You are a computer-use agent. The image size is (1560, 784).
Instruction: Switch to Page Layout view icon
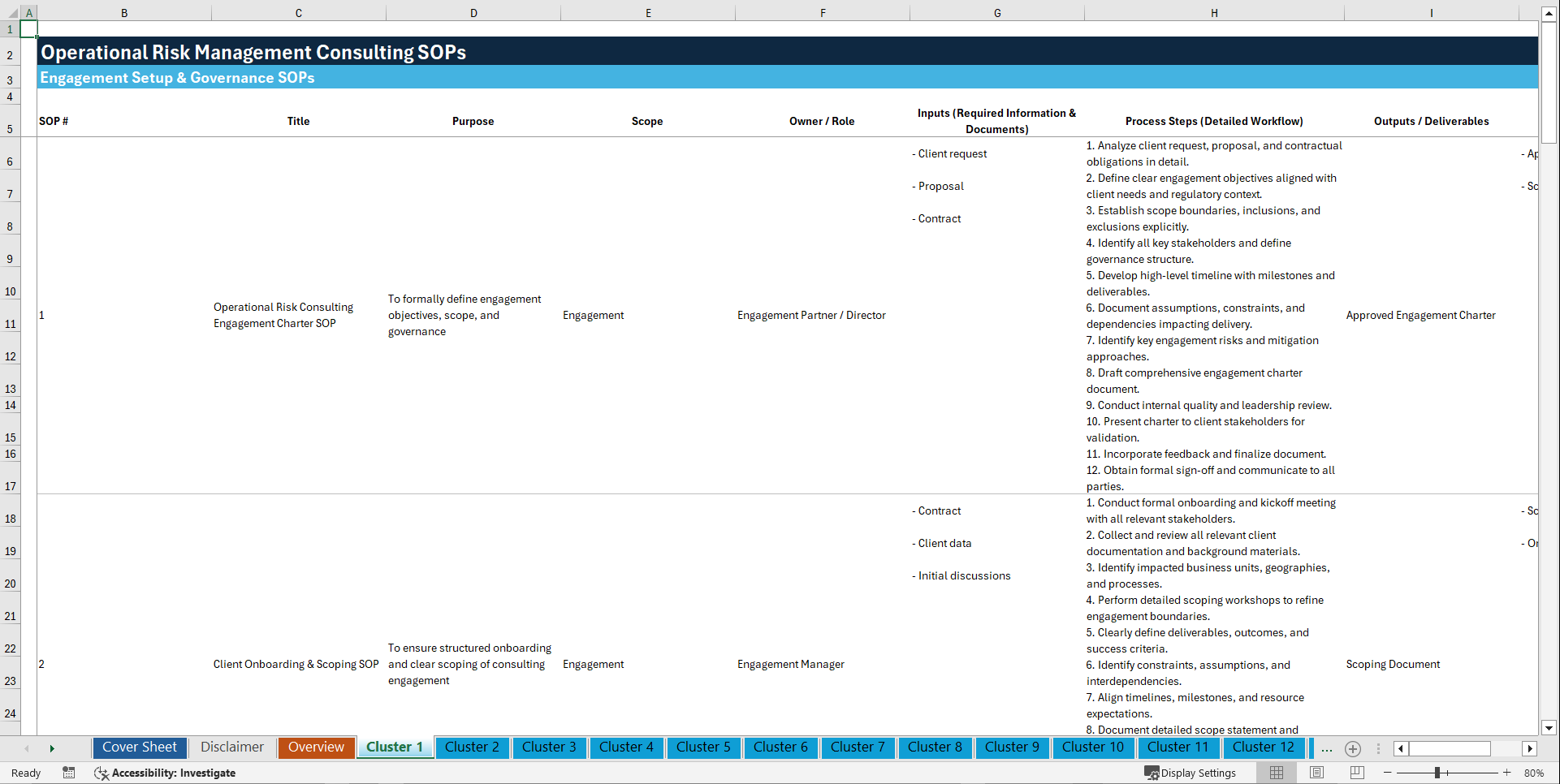click(x=1315, y=773)
